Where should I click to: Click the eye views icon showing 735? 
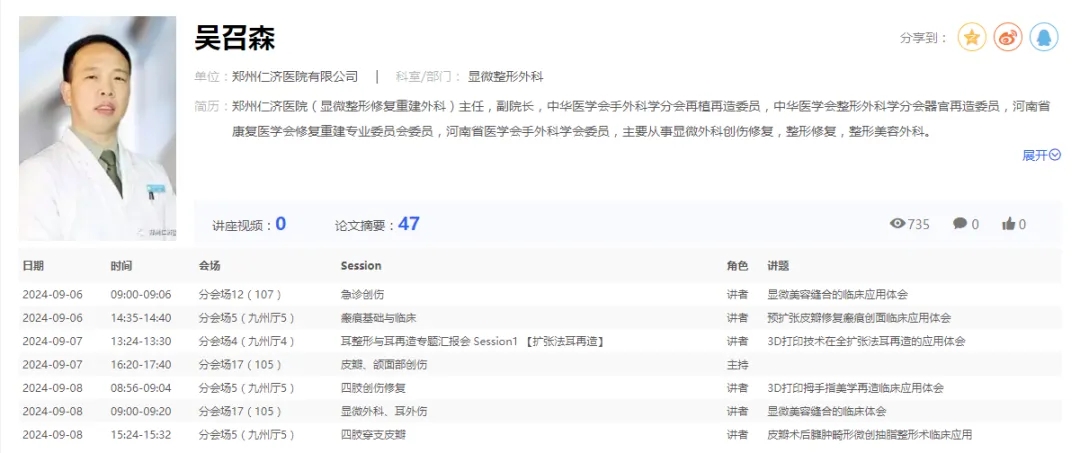pos(897,224)
